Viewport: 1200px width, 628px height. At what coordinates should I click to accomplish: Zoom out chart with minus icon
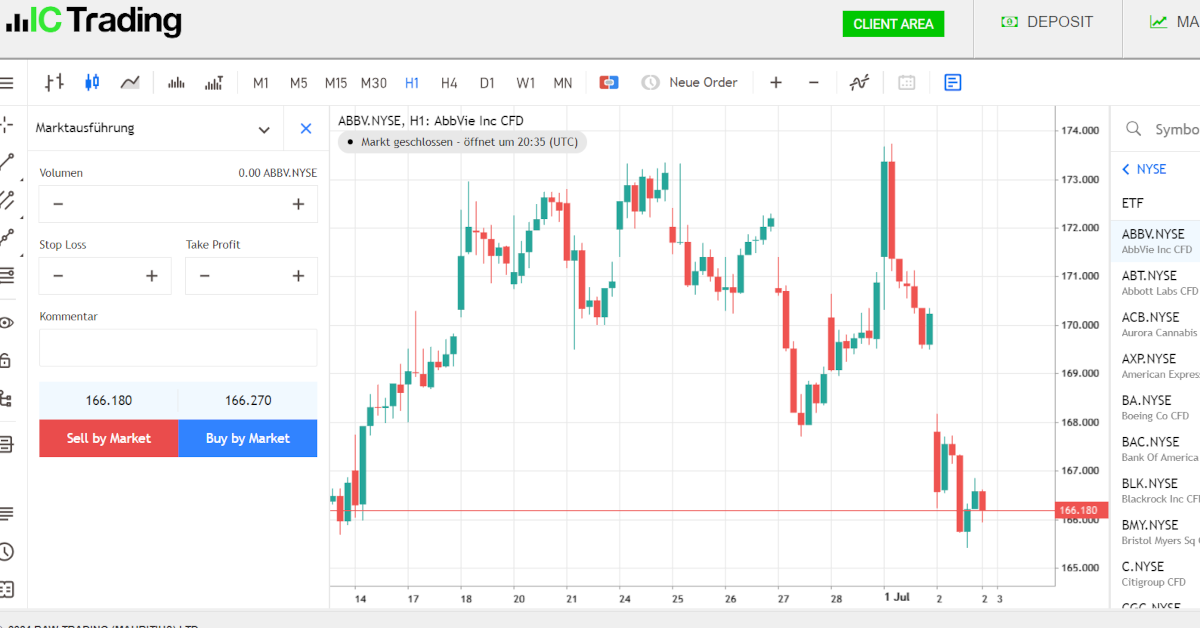(814, 83)
